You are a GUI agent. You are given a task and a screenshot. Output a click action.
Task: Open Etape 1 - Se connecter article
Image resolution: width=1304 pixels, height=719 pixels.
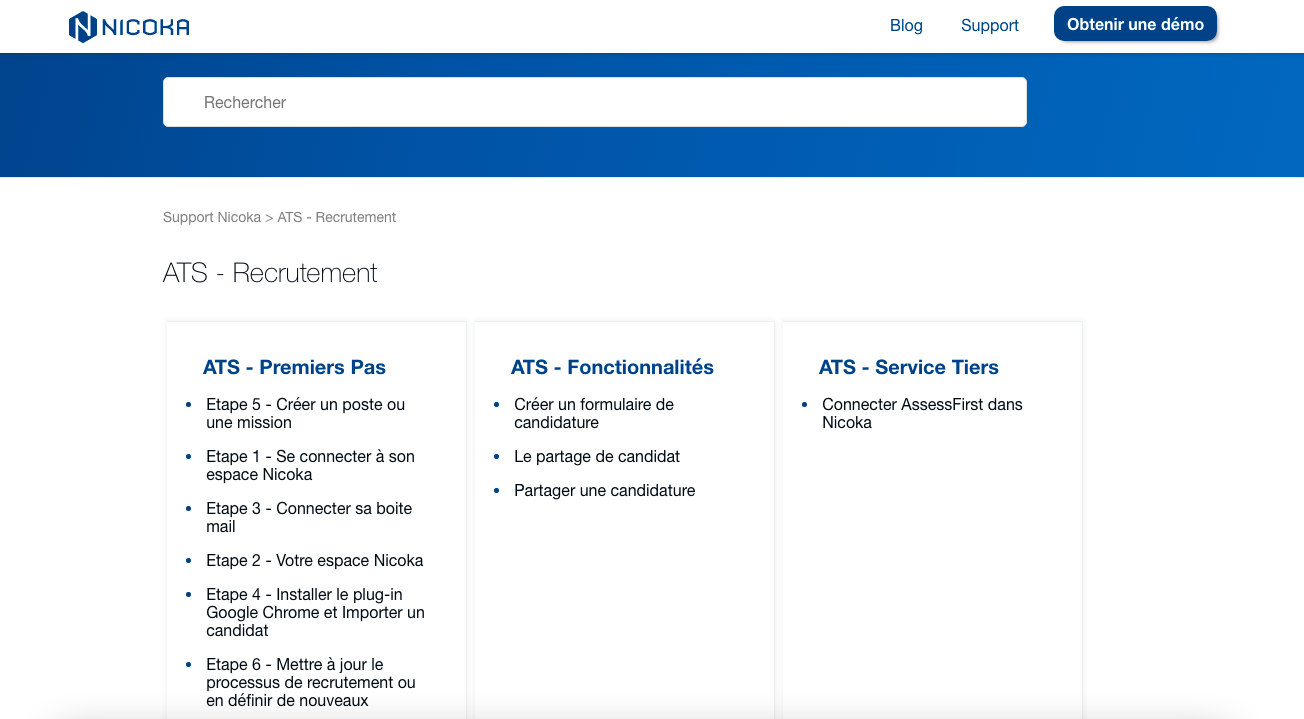click(310, 466)
